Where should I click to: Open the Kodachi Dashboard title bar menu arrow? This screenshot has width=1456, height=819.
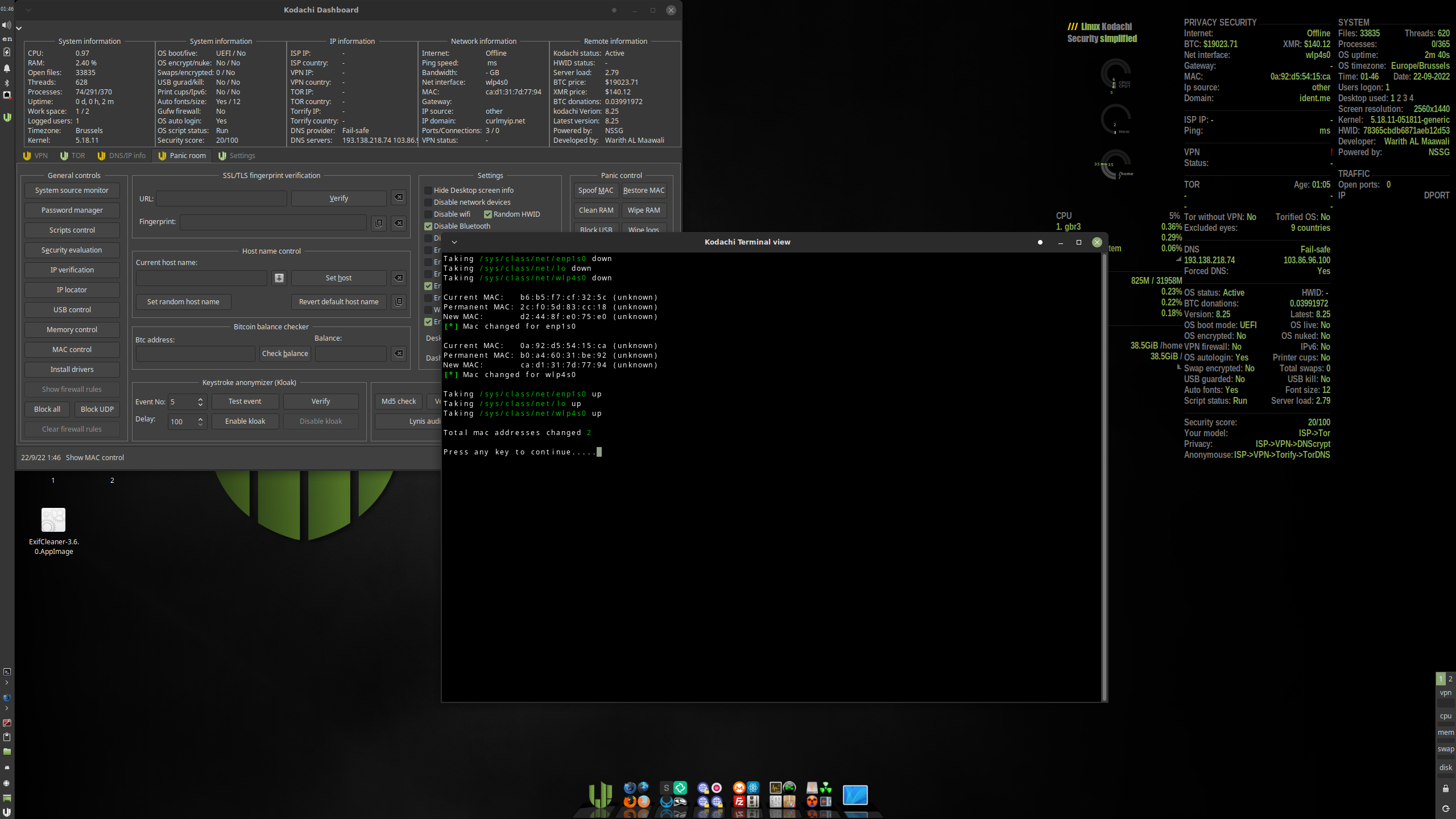pos(28,10)
